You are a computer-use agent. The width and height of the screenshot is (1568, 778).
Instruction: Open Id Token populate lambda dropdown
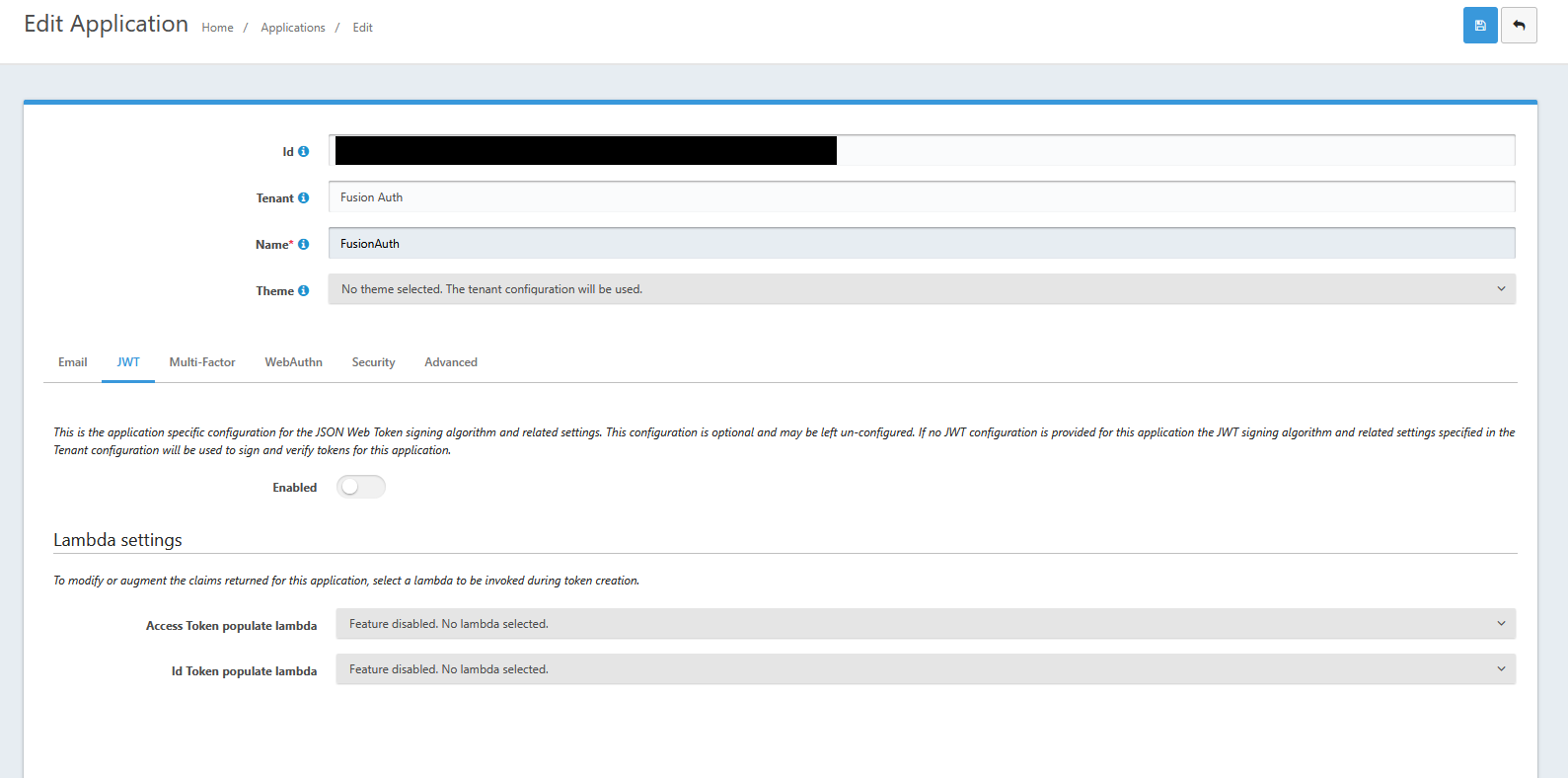click(x=926, y=669)
